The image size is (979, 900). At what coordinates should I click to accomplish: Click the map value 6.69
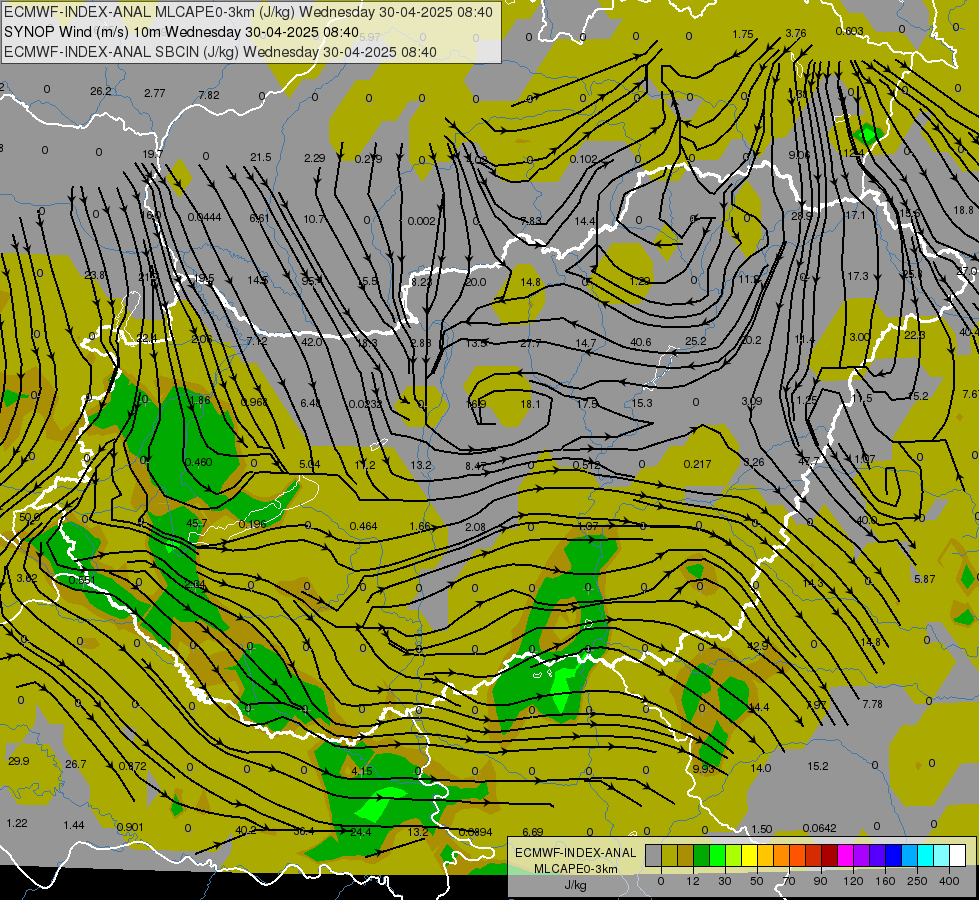coord(533,832)
